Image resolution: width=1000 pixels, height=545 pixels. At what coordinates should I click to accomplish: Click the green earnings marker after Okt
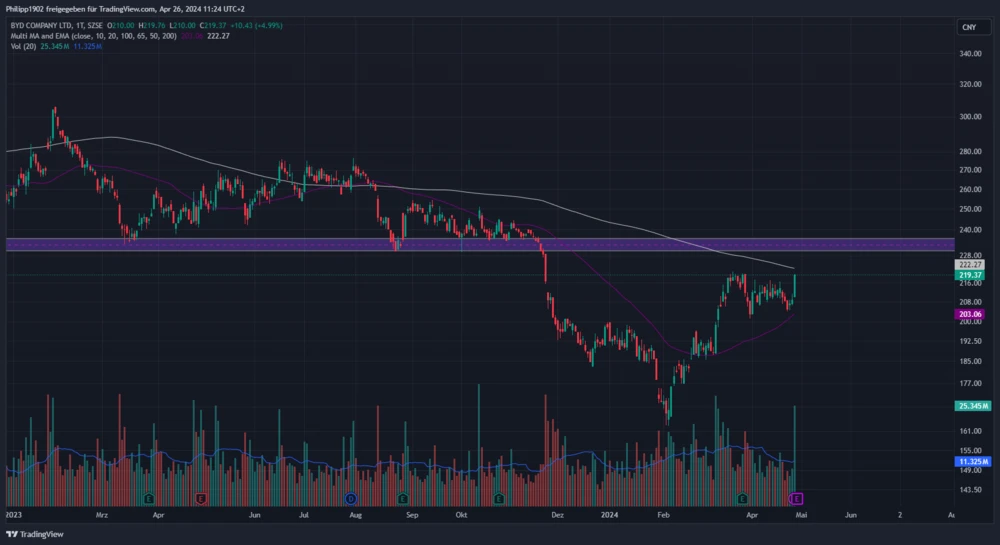click(498, 497)
